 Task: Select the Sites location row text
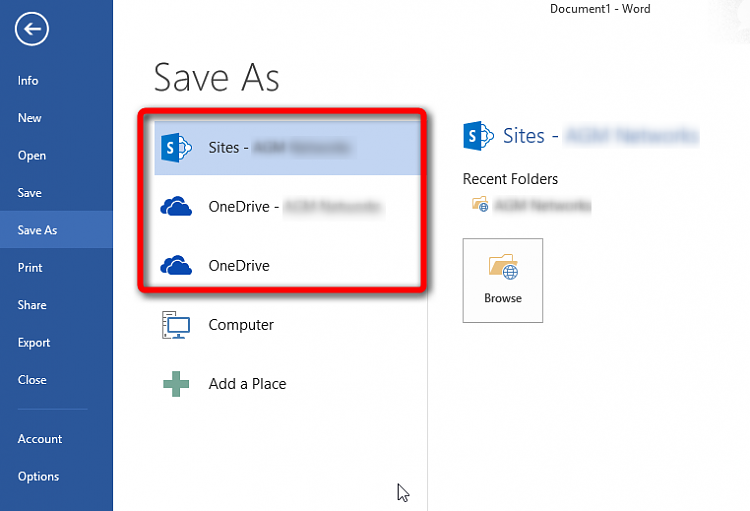279,147
